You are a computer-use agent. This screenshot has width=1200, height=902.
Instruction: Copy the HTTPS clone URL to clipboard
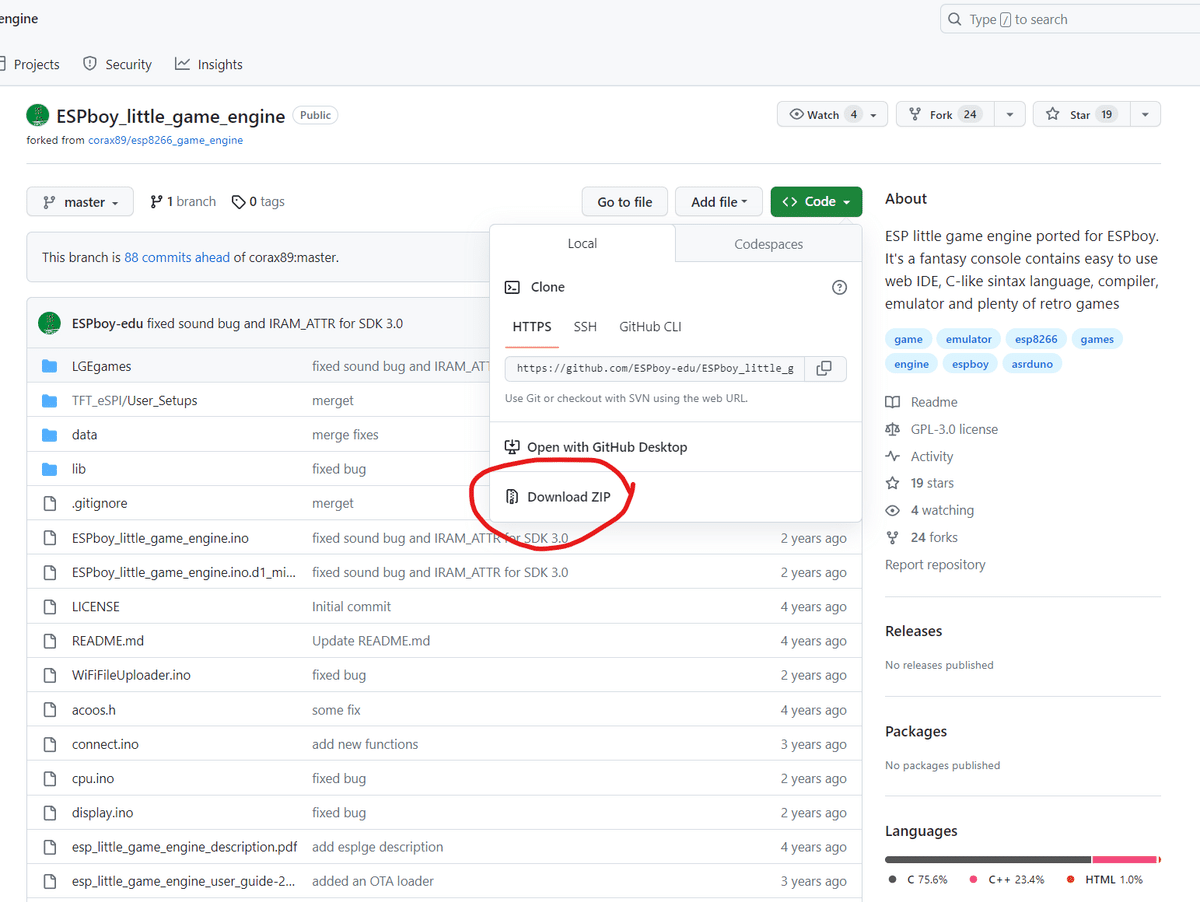824,369
